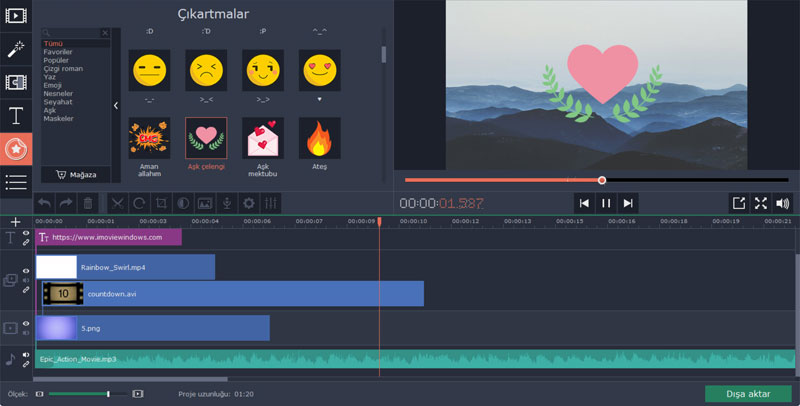Select the Ateş fire sticker
The image size is (800, 406).
tap(319, 138)
